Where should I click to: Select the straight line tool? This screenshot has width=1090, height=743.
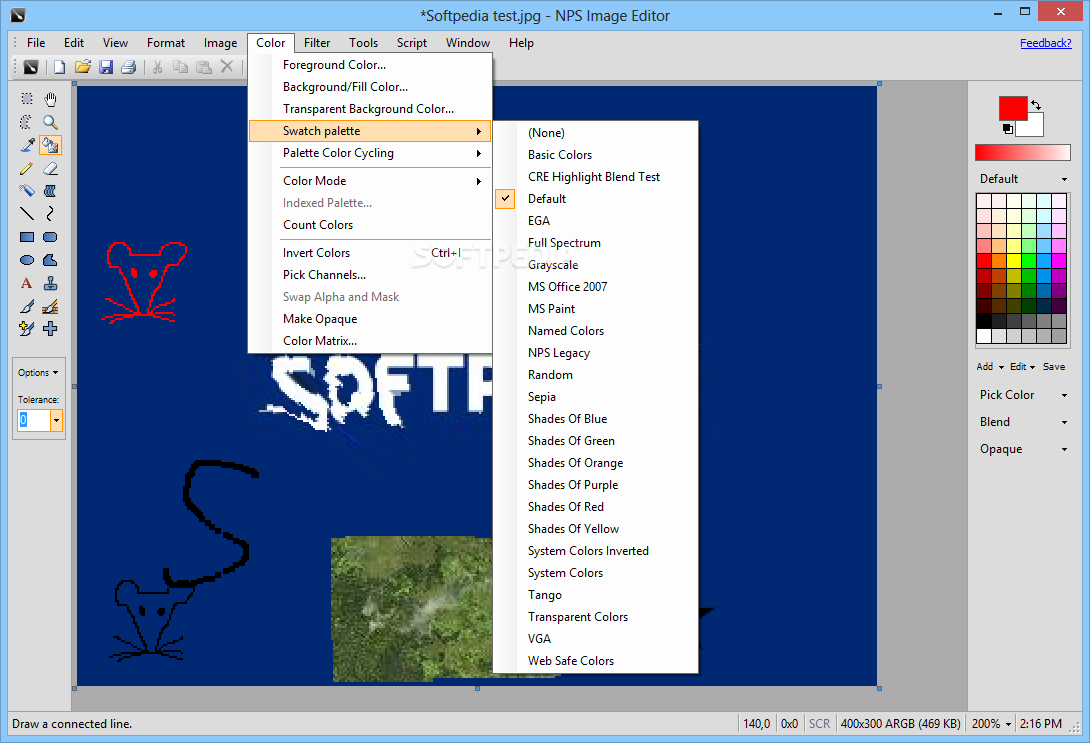26,213
